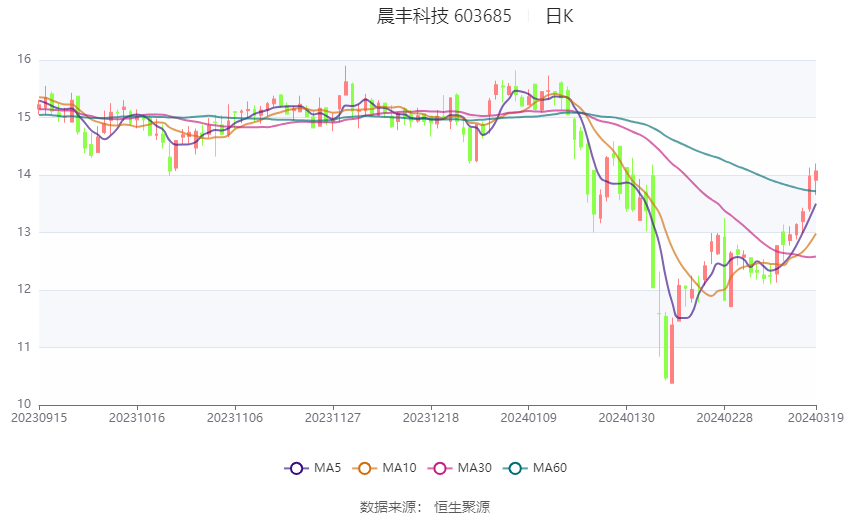Toggle the MA30 legend label
Image resolution: width=850 pixels, height=517 pixels.
pyautogui.click(x=474, y=468)
